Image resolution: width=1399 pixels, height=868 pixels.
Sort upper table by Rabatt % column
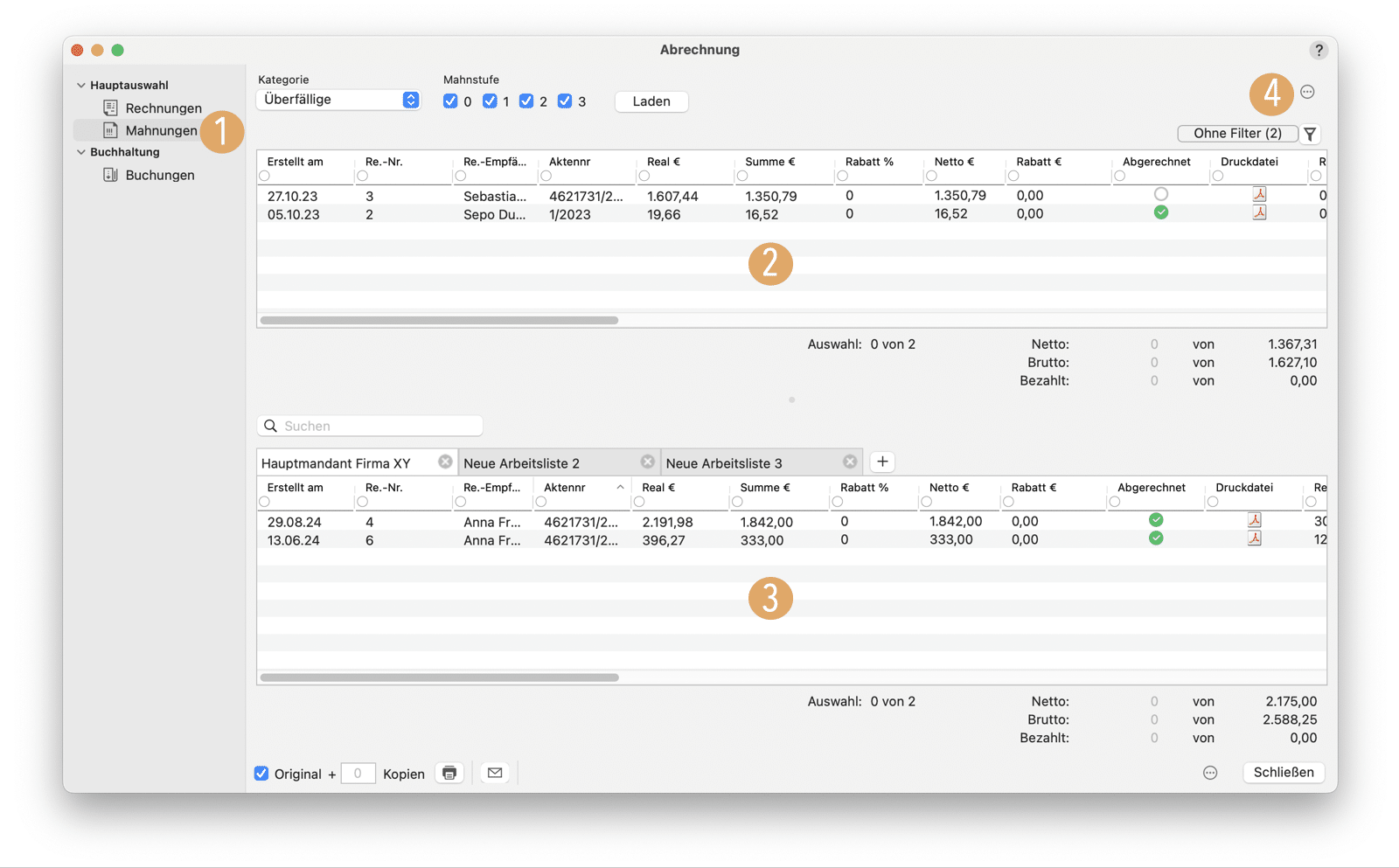(869, 162)
